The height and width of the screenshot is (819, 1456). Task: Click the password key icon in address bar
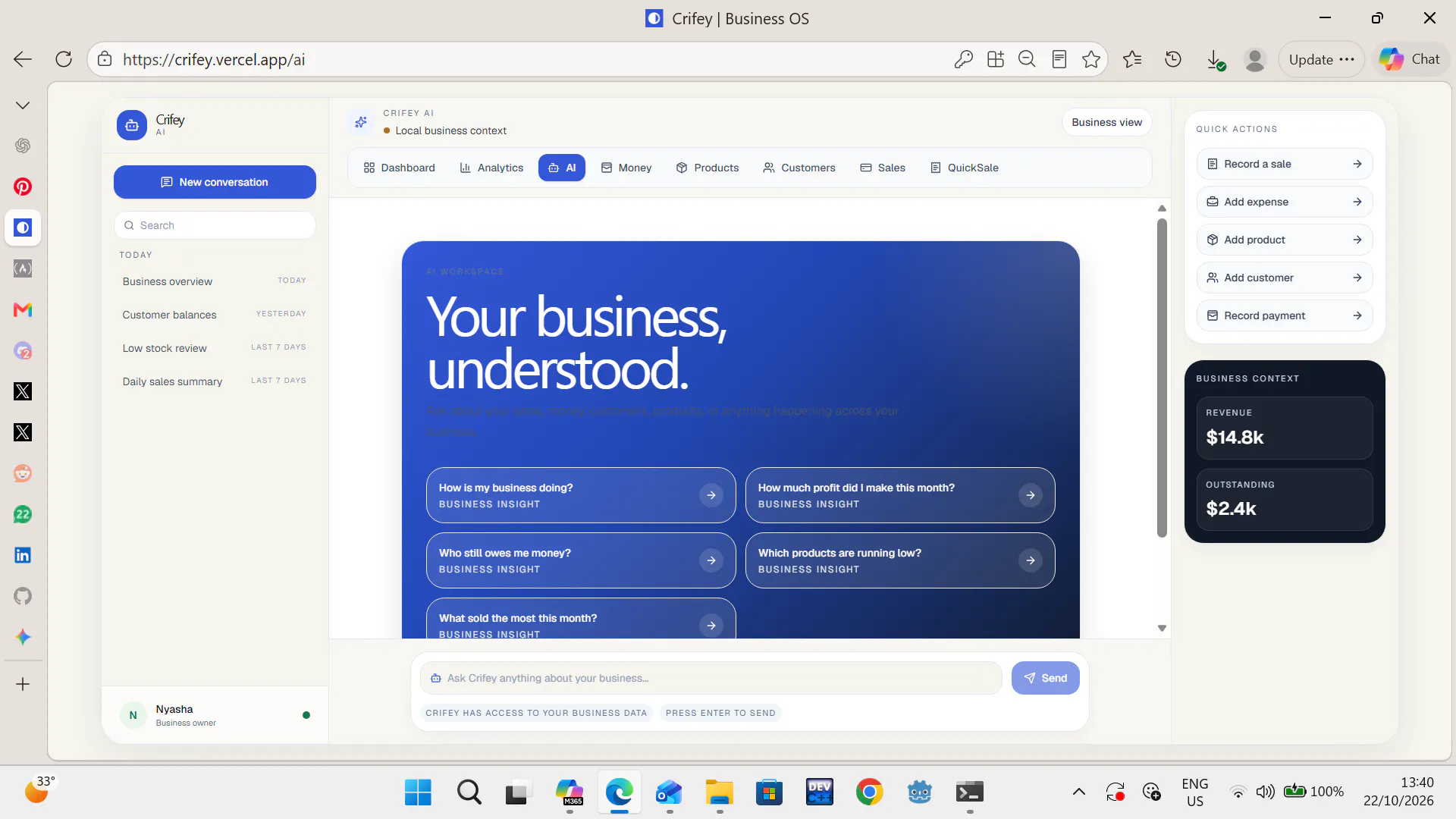[964, 59]
